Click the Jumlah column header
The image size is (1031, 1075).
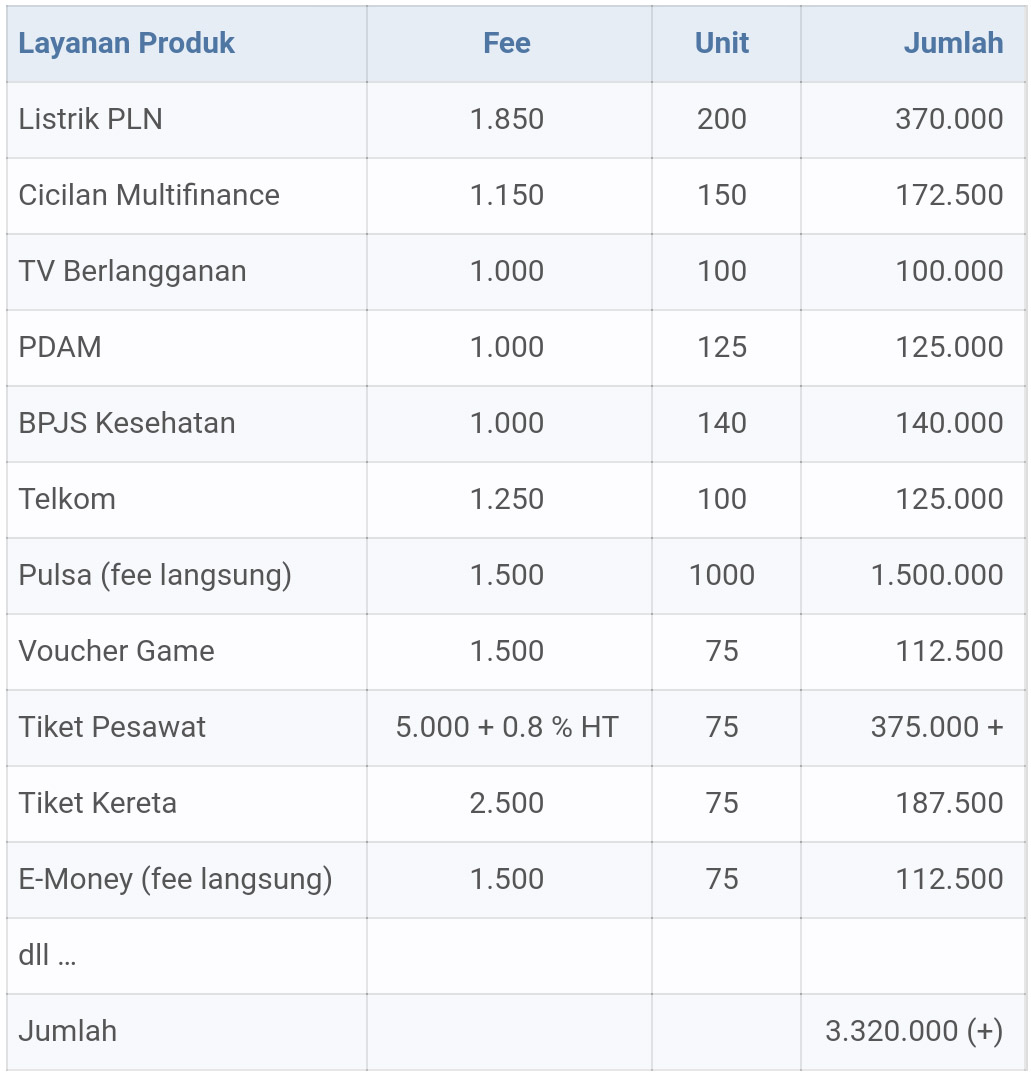click(954, 43)
